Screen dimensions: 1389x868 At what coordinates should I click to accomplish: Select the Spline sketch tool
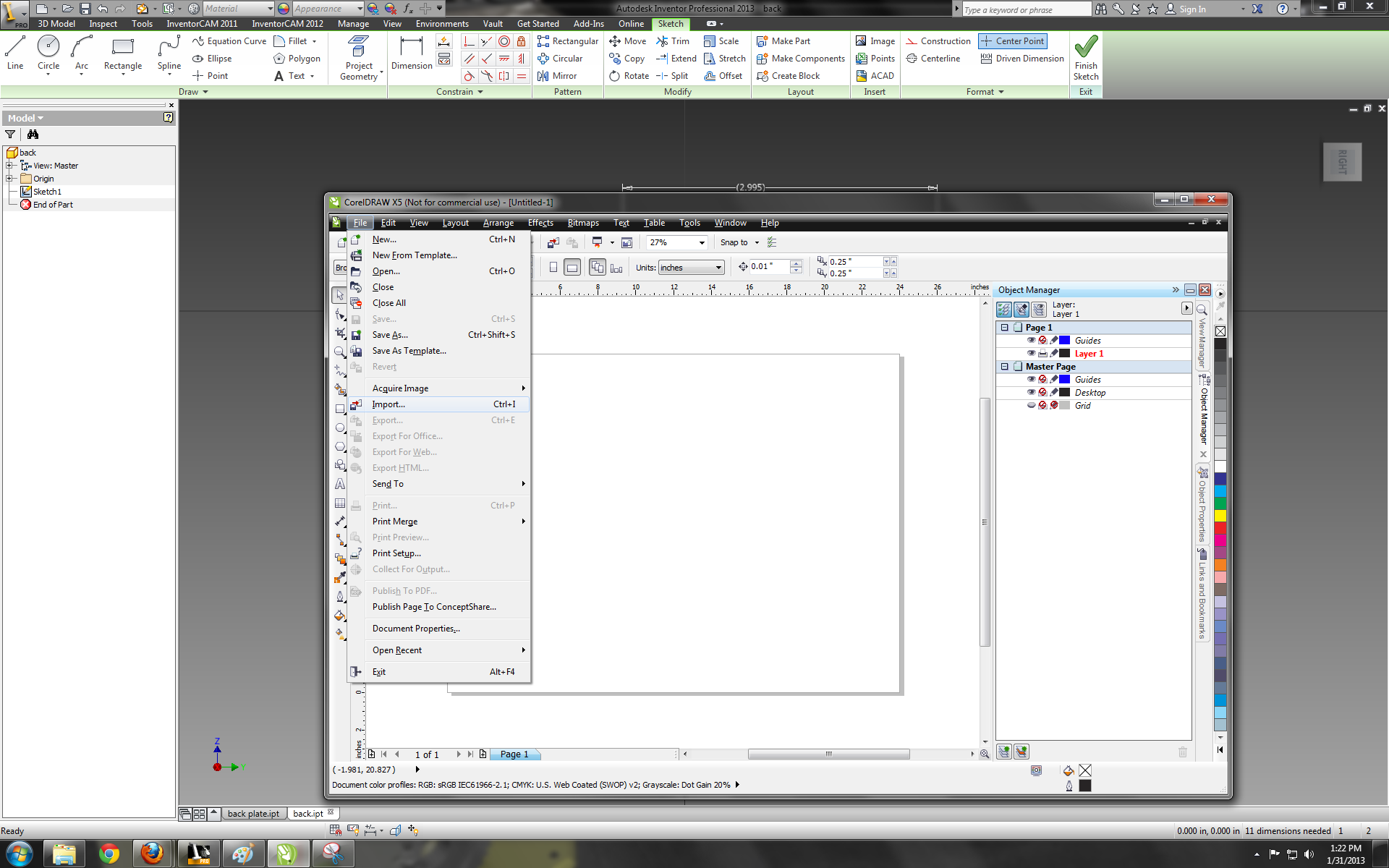point(169,53)
